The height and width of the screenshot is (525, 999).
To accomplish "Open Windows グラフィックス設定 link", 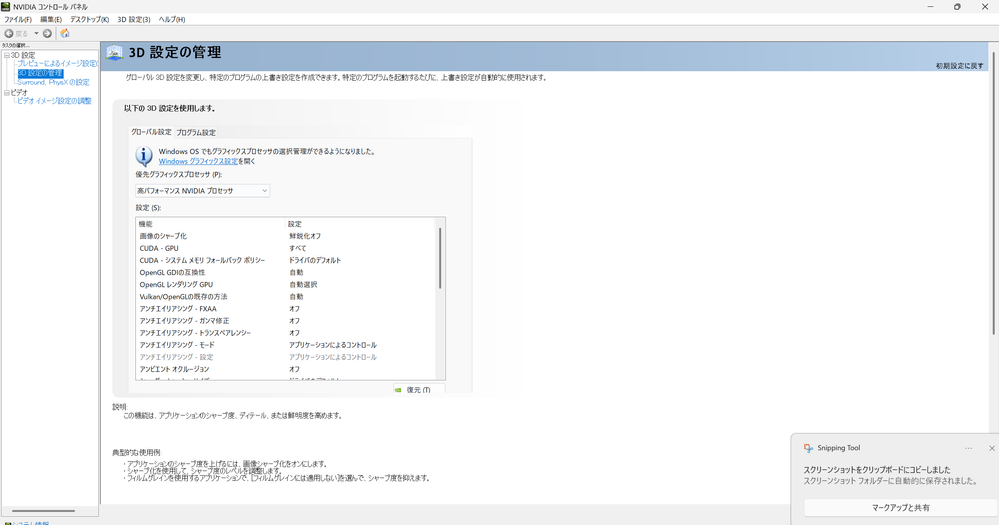I will (198, 161).
